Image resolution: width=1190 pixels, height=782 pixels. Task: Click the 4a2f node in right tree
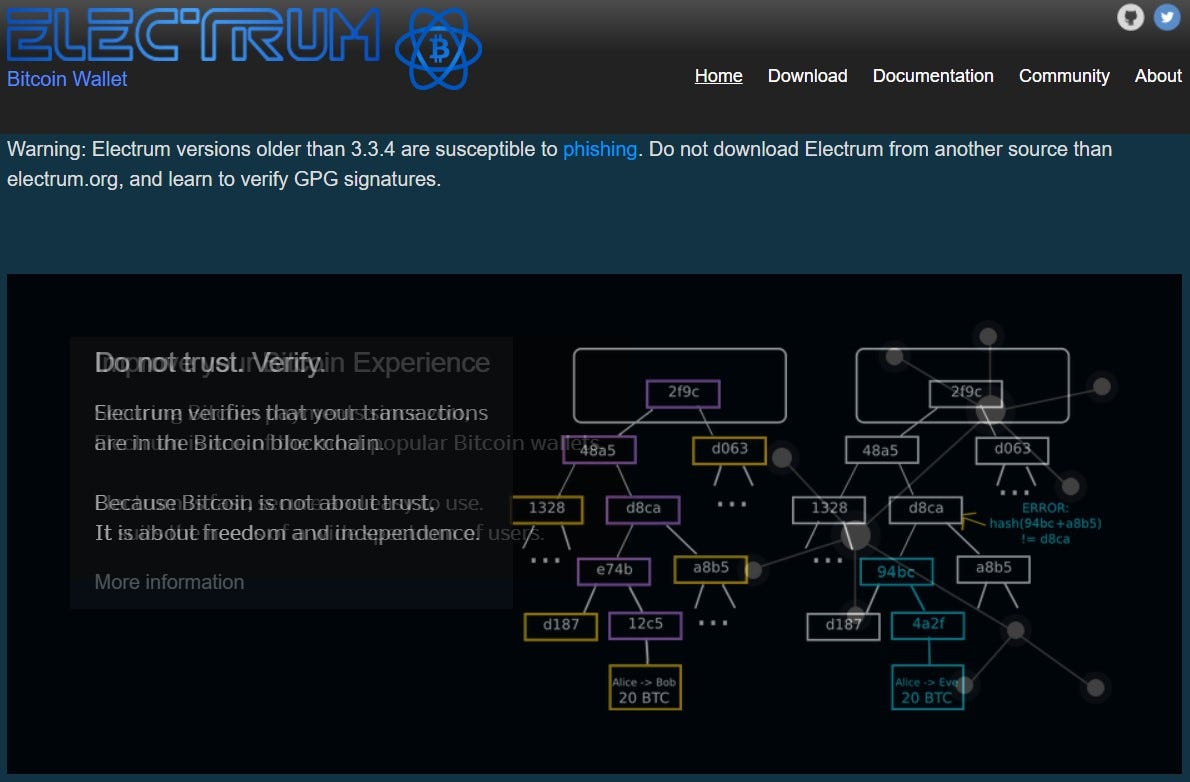[x=928, y=625]
